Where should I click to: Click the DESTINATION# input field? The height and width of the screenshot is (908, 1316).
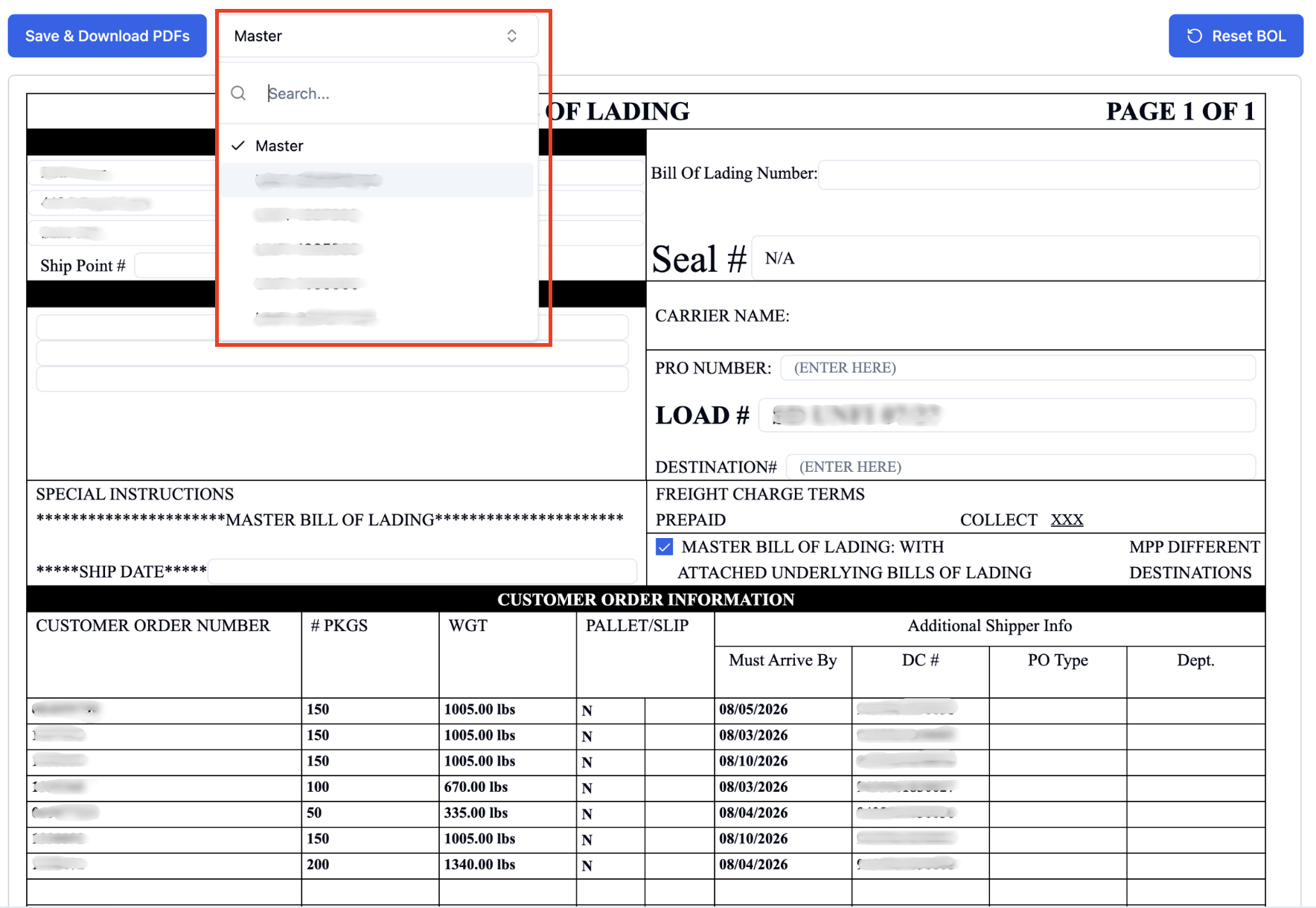(1020, 467)
